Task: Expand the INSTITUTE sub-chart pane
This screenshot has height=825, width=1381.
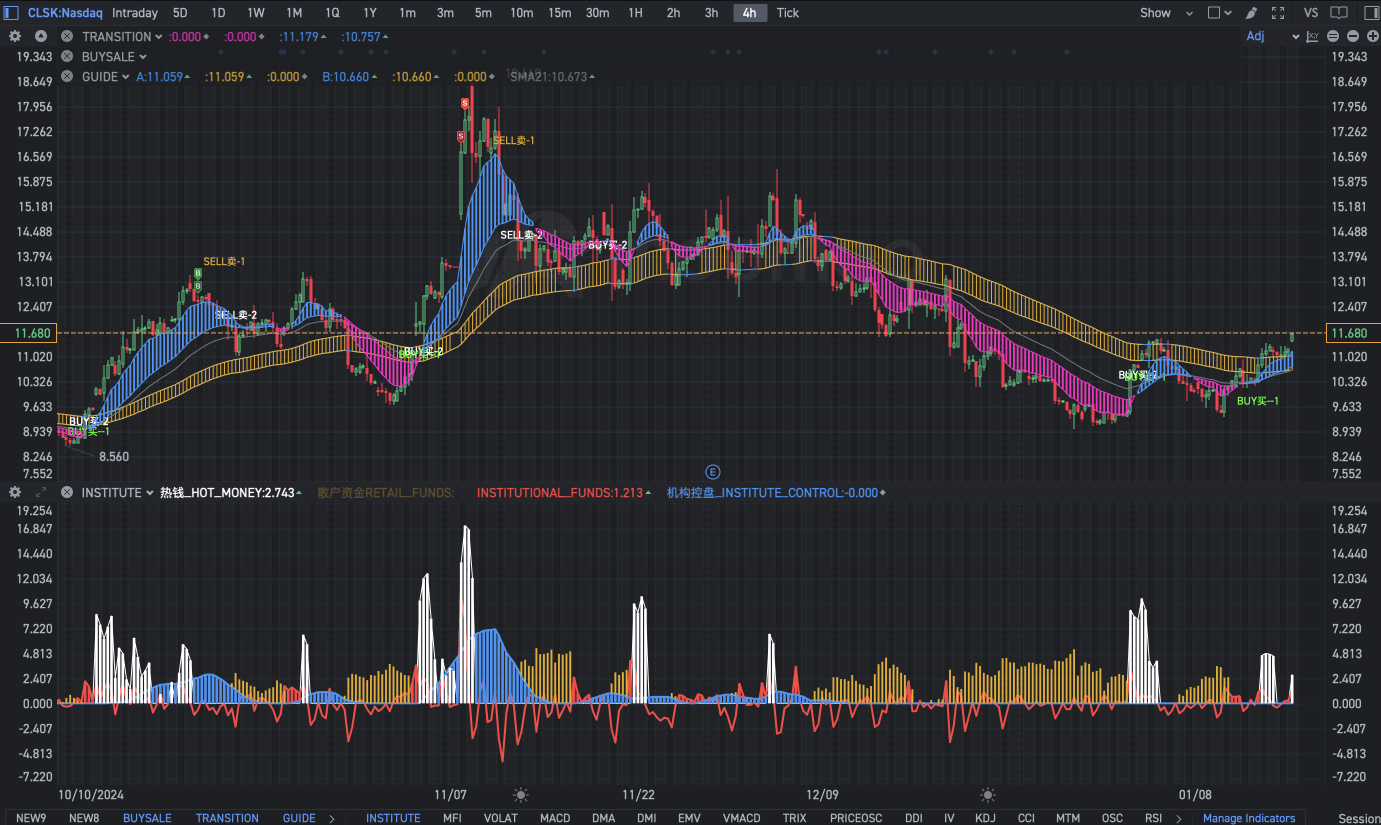Action: point(41,492)
